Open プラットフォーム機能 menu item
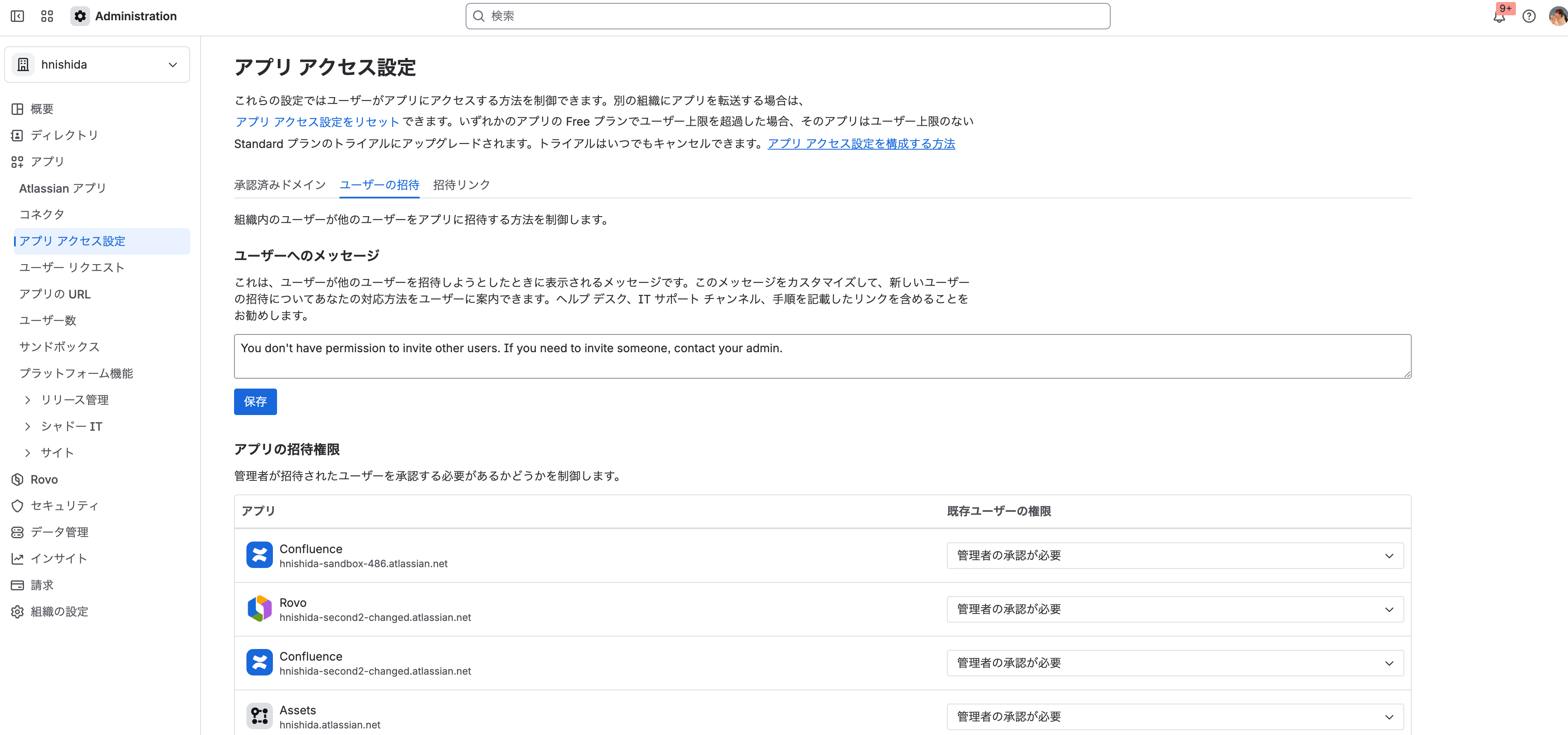This screenshot has height=735, width=1568. [102, 374]
